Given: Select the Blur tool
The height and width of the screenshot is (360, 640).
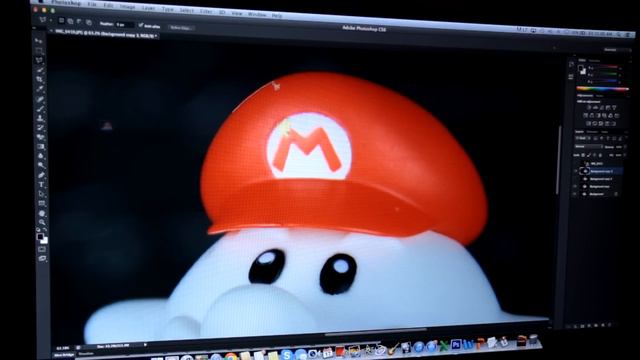Looking at the screenshot, I should [x=41, y=156].
